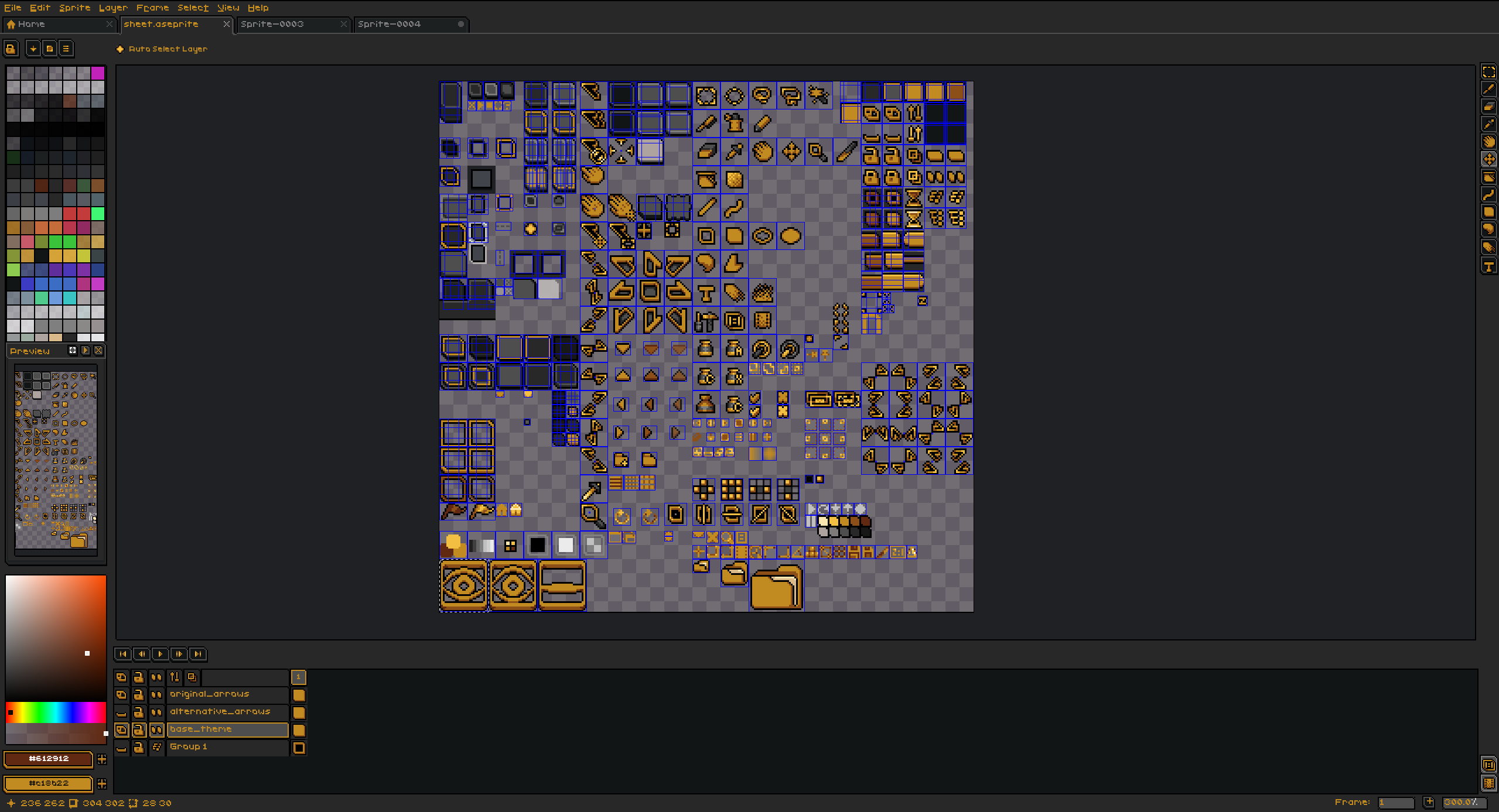This screenshot has height=812, width=1499.
Task: Select the Jumble blur tool
Action: point(1488,248)
